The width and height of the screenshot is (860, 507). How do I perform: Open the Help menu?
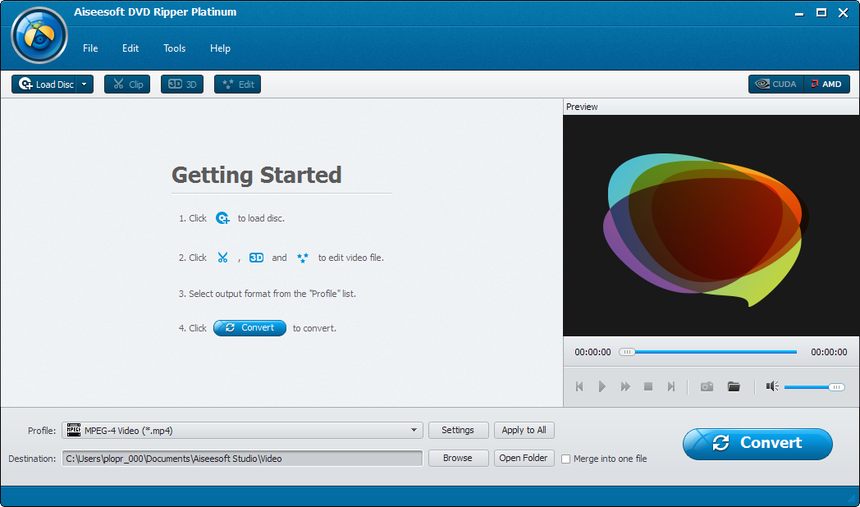pyautogui.click(x=220, y=48)
